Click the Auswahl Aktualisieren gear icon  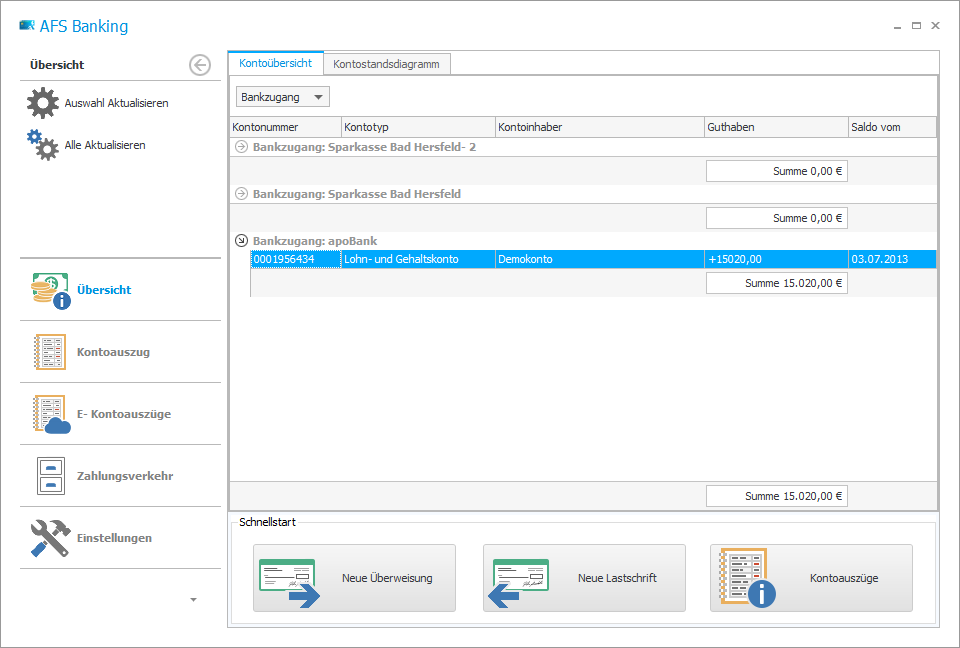click(x=43, y=103)
